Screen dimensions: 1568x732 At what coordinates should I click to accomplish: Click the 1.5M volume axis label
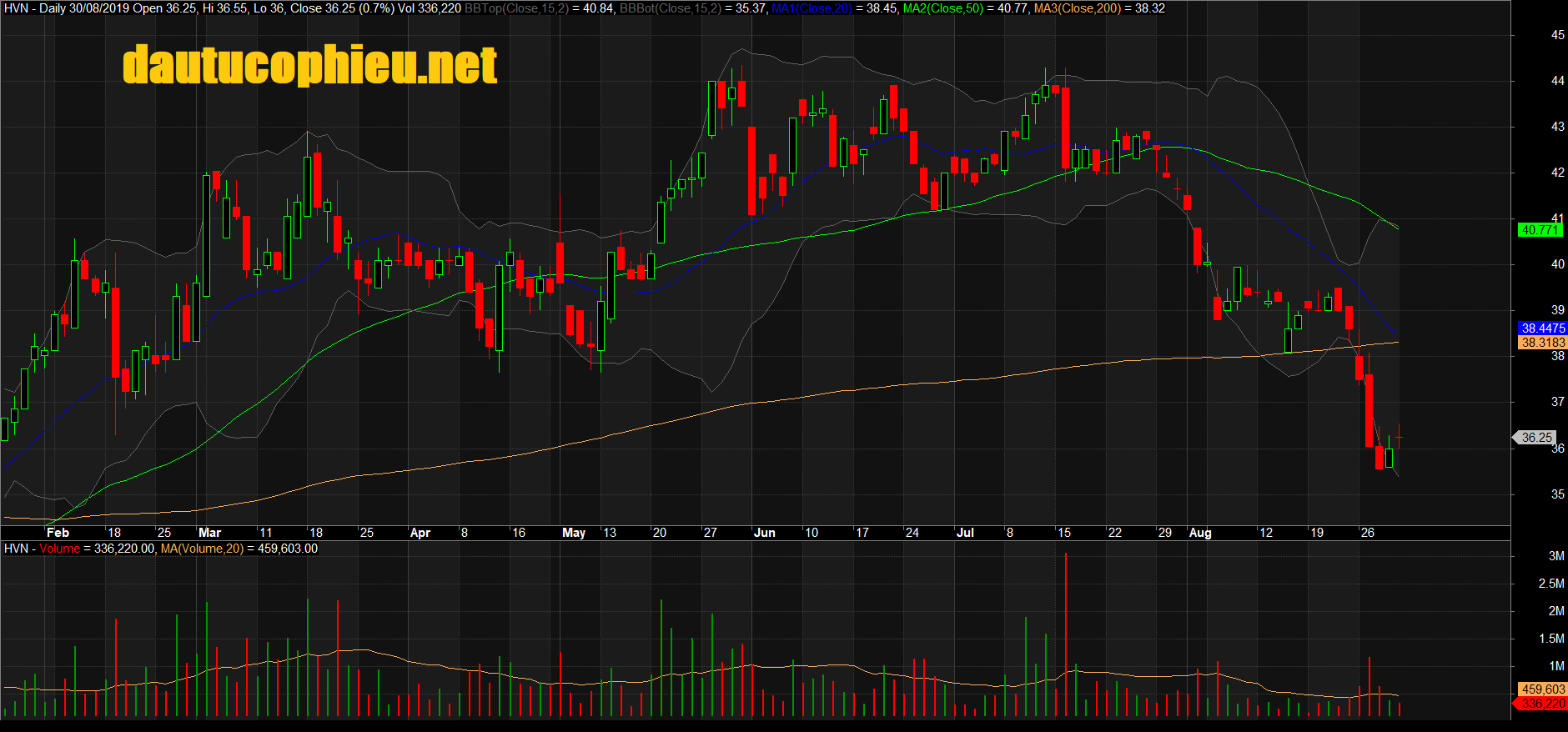pos(1551,639)
